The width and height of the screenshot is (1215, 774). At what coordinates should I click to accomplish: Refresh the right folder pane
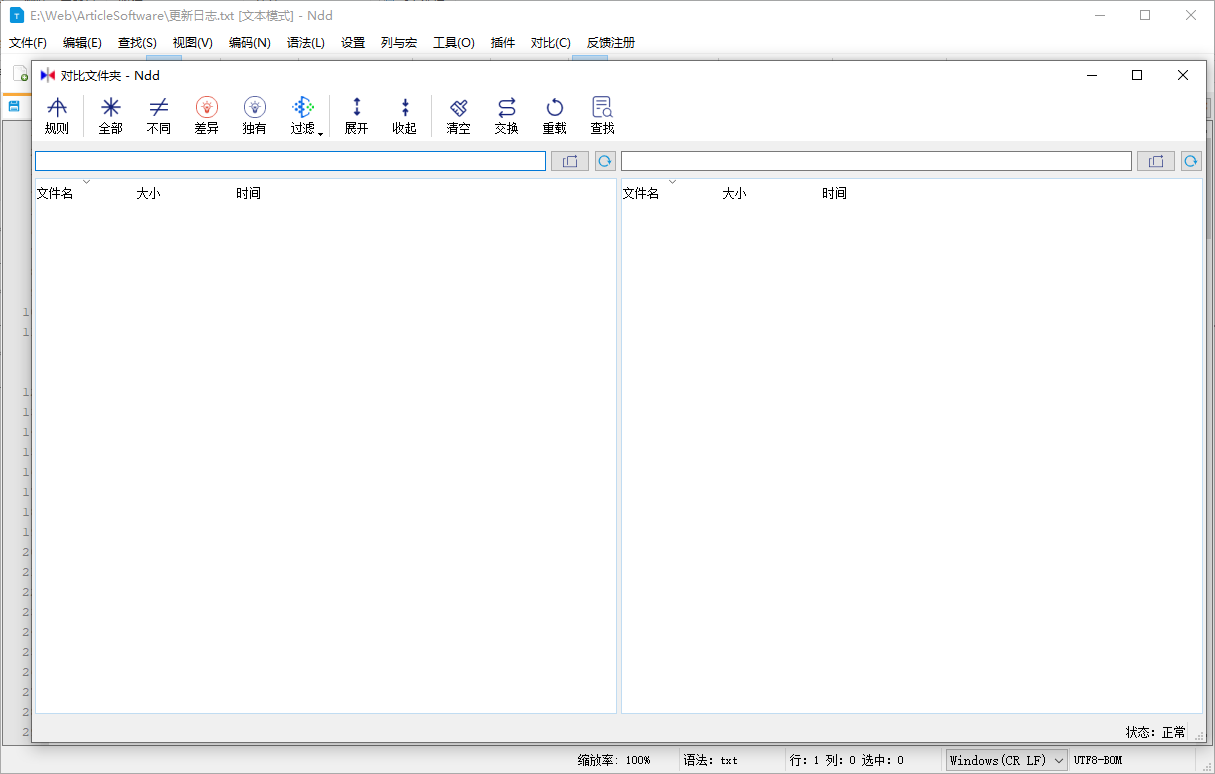click(x=1191, y=161)
